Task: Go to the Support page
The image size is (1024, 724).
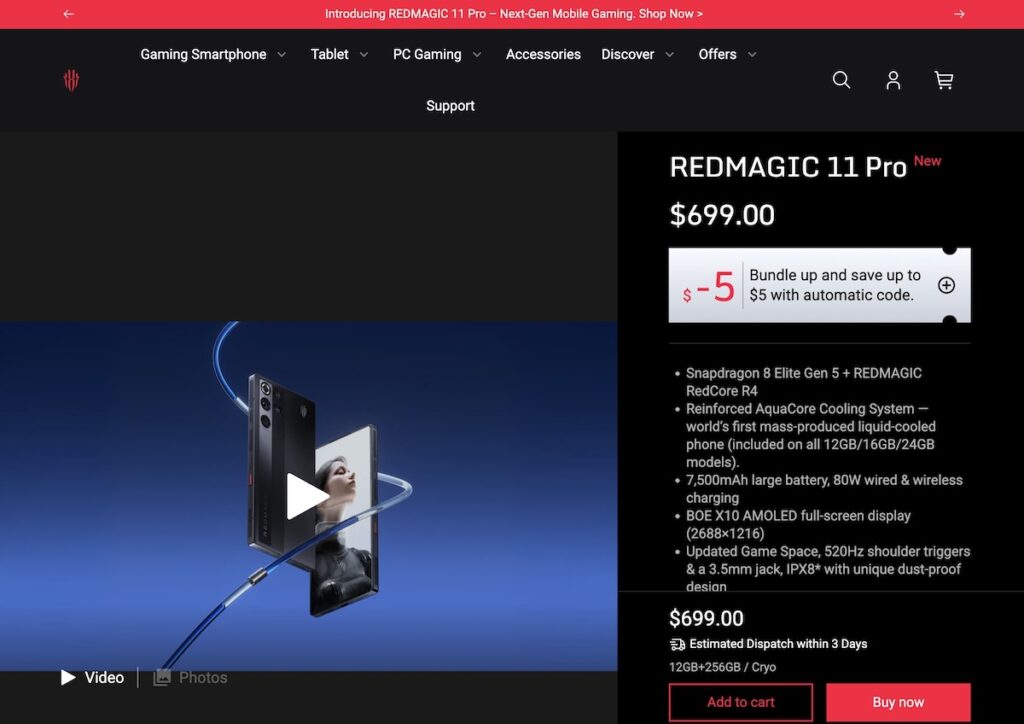Action: [x=450, y=106]
